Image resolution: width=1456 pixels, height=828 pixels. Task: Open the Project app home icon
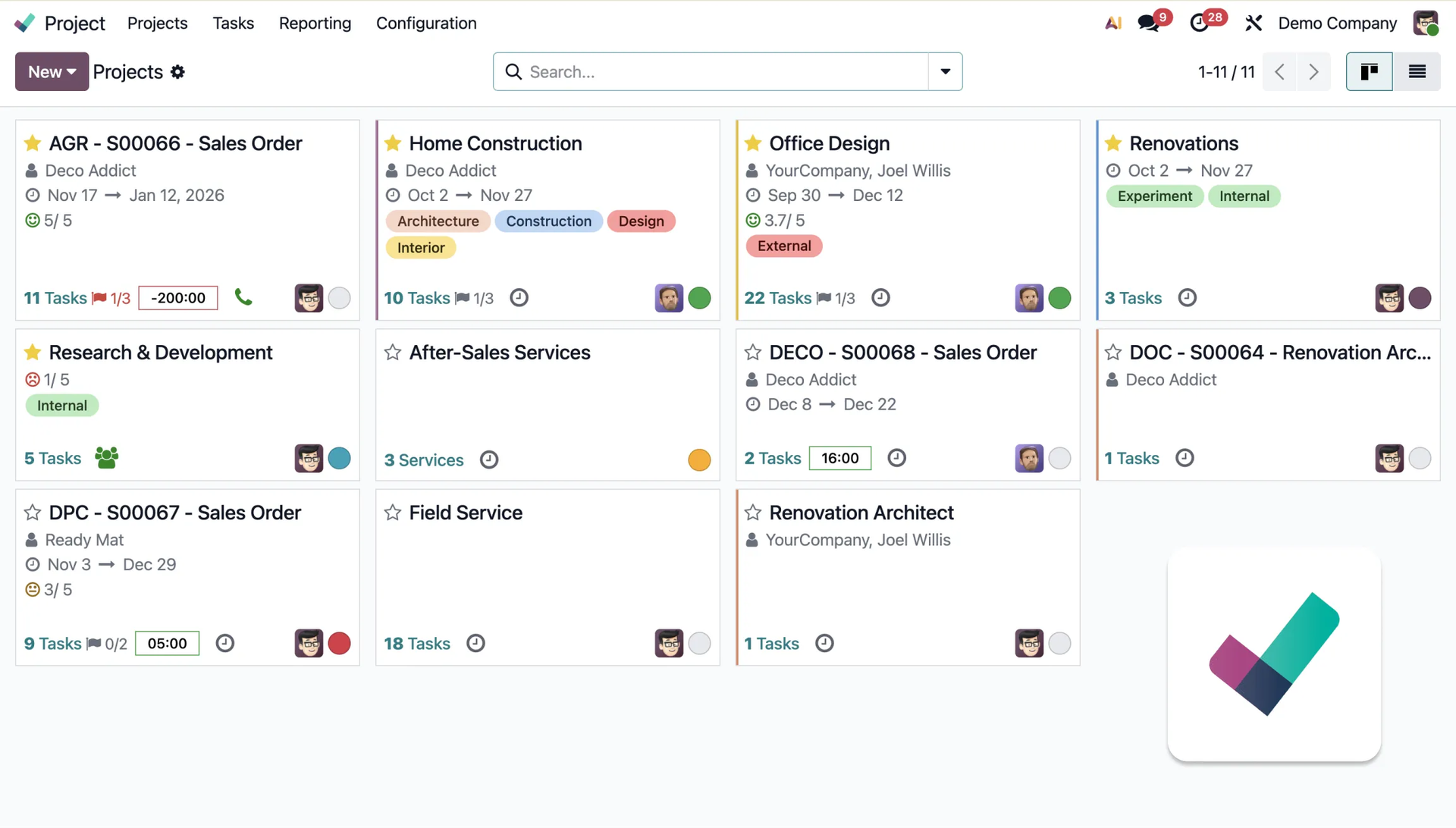(x=25, y=23)
